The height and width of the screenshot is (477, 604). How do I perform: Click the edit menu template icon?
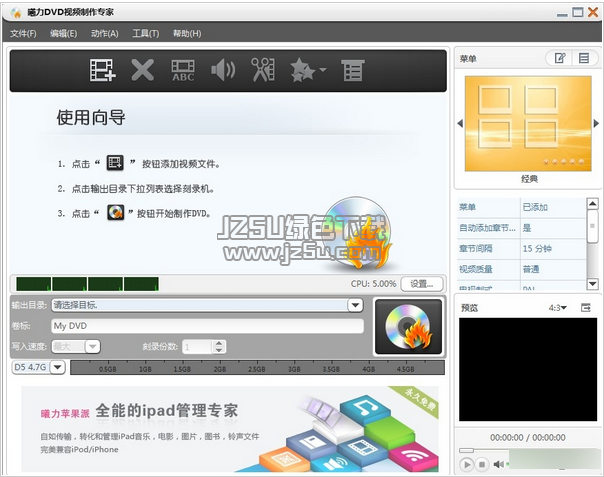[560, 58]
